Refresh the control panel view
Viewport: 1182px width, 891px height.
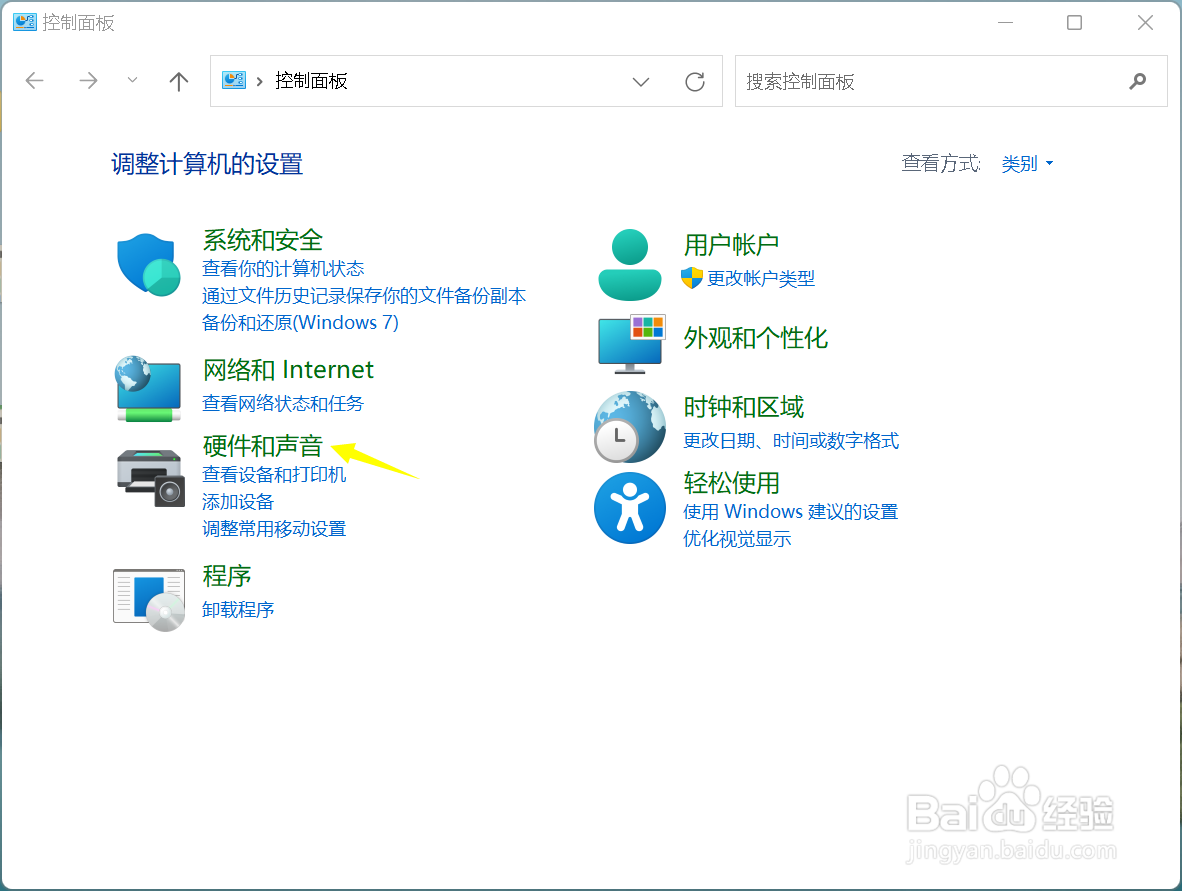pos(695,81)
